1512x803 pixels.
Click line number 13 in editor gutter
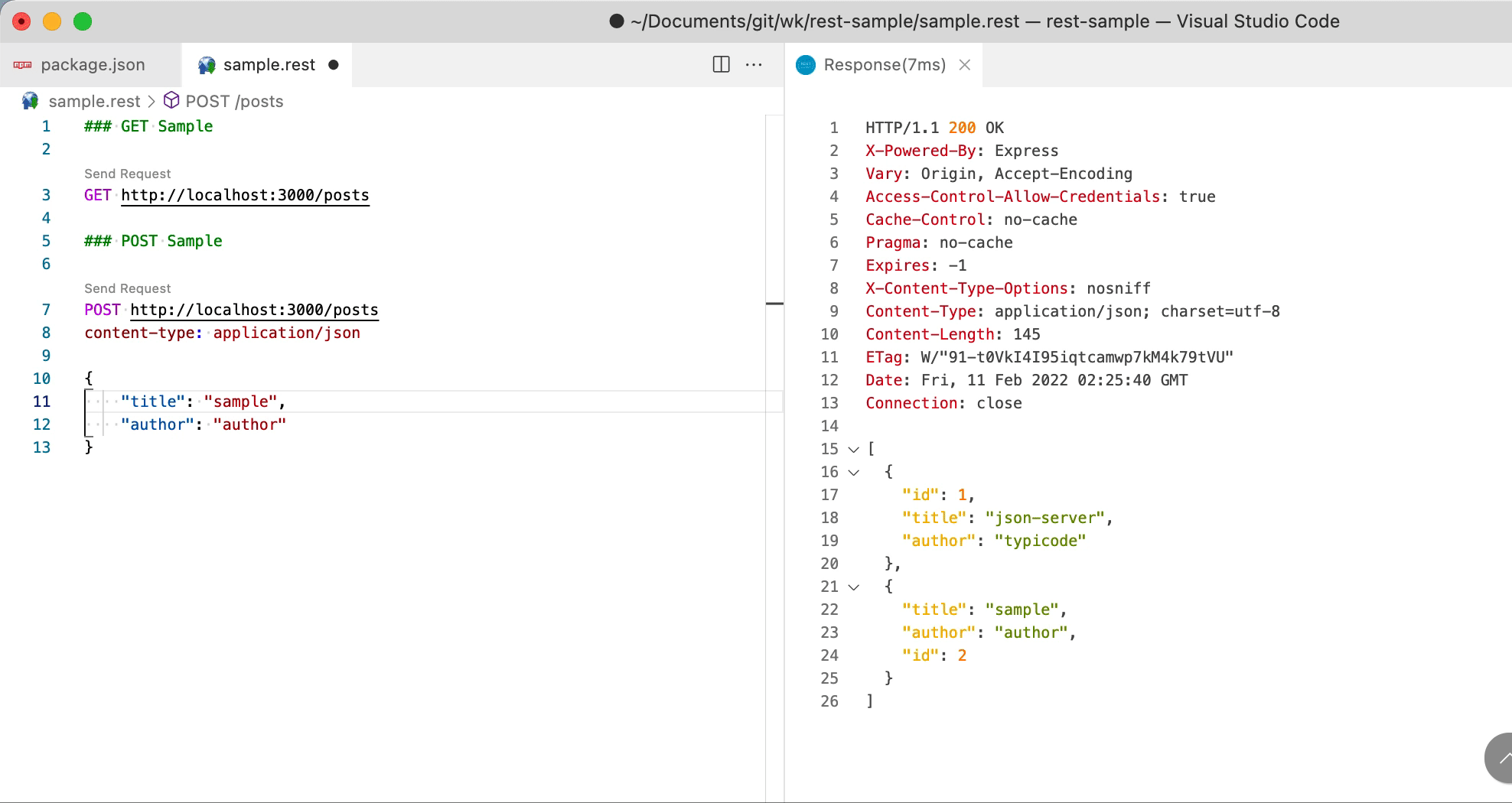point(41,447)
